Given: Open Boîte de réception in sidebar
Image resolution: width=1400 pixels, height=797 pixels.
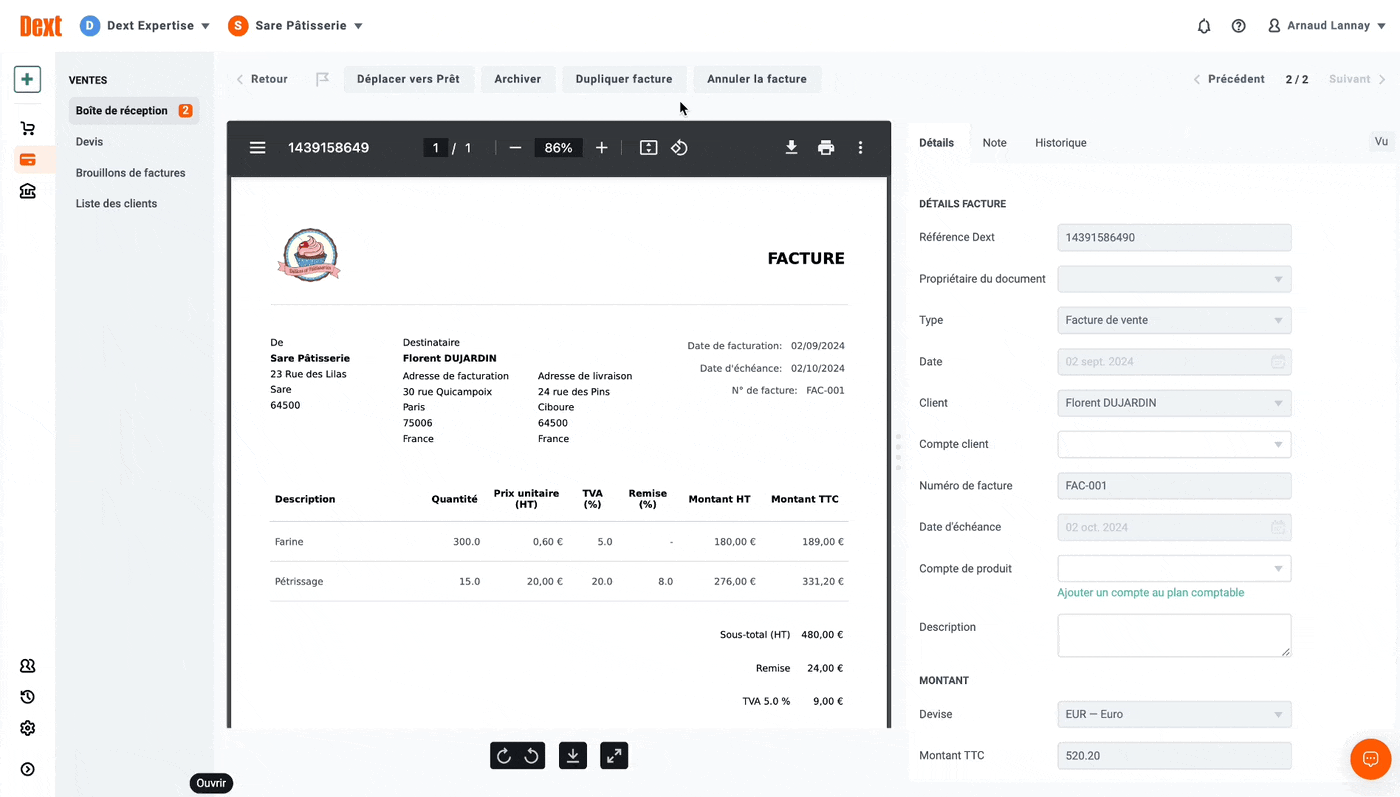Looking at the screenshot, I should pos(134,111).
